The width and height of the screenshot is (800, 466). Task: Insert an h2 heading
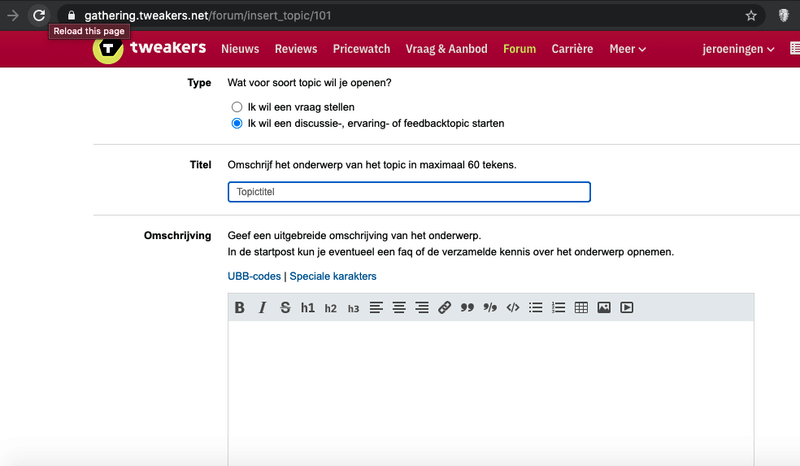(x=331, y=308)
